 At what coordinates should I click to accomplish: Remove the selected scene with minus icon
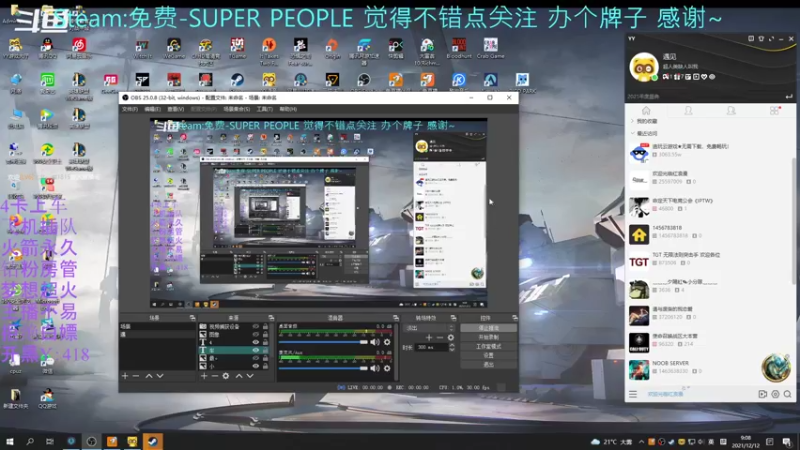pyautogui.click(x=136, y=376)
